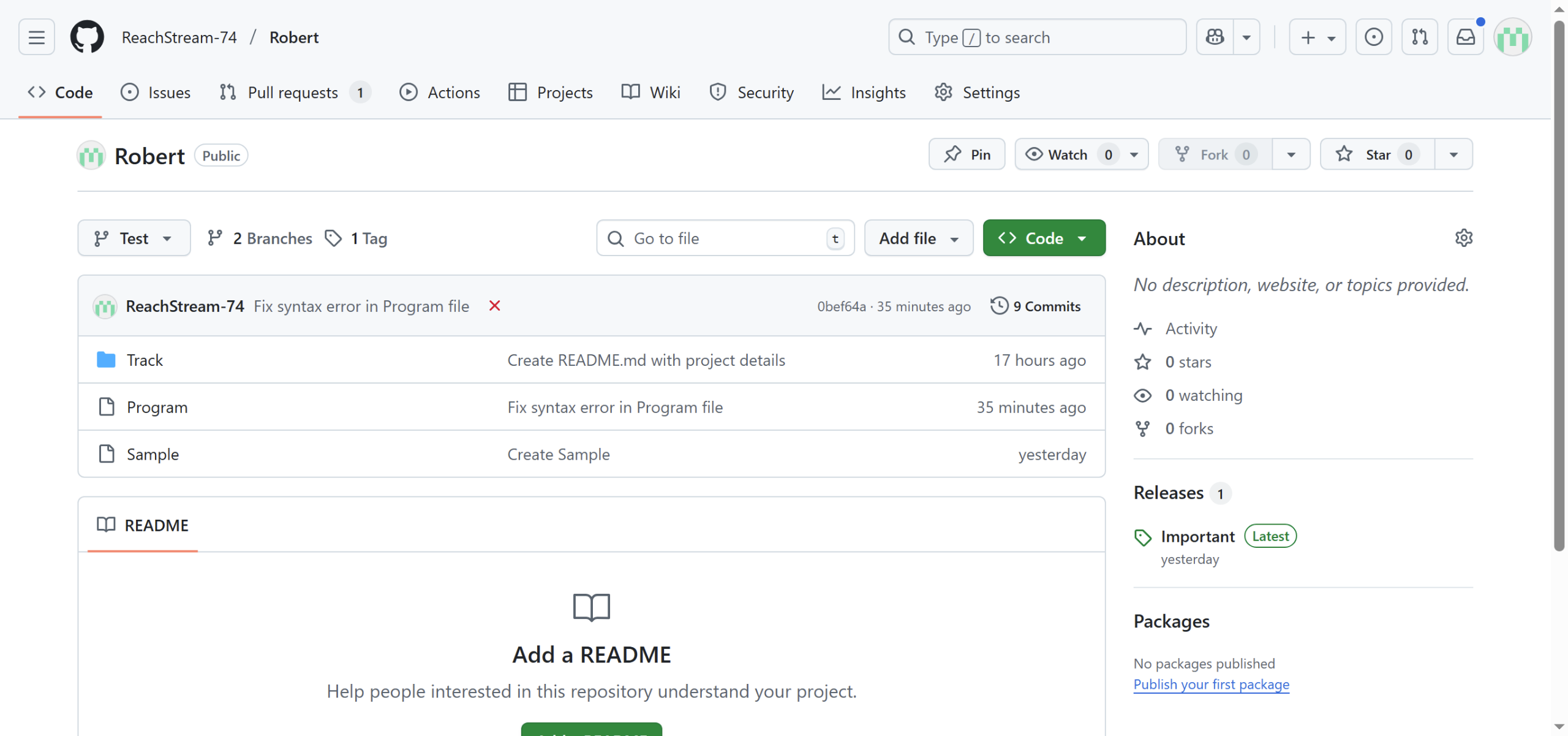Open the About section gear settings
The width and height of the screenshot is (1568, 736).
click(1463, 238)
